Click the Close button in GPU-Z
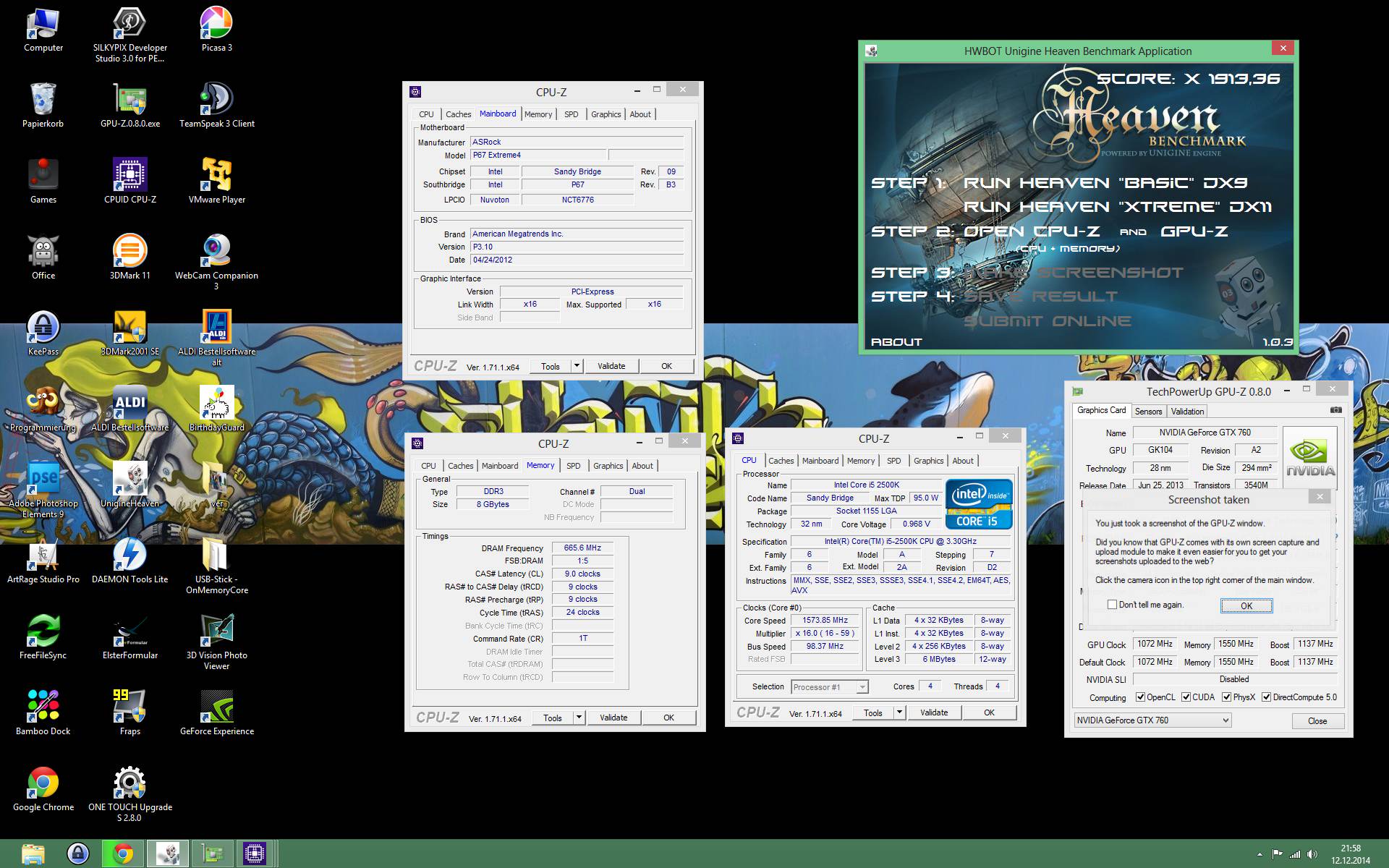The image size is (1389, 868). coord(1317,721)
